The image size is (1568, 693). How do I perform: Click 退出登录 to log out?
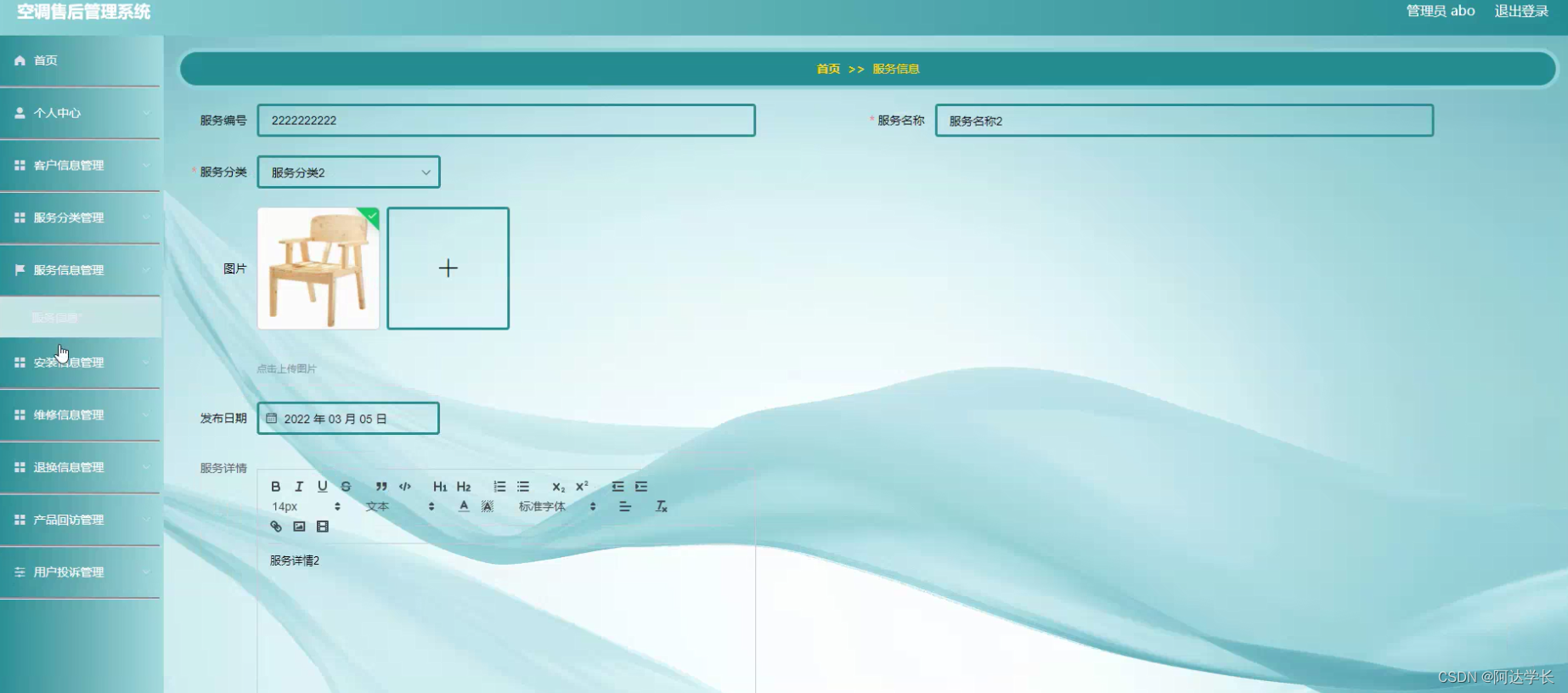[1521, 11]
